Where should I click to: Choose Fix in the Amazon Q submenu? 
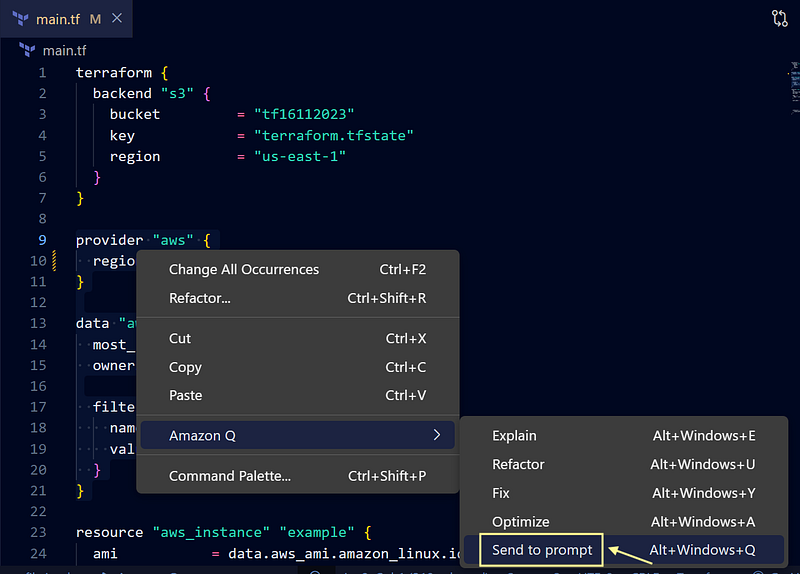coord(623,493)
